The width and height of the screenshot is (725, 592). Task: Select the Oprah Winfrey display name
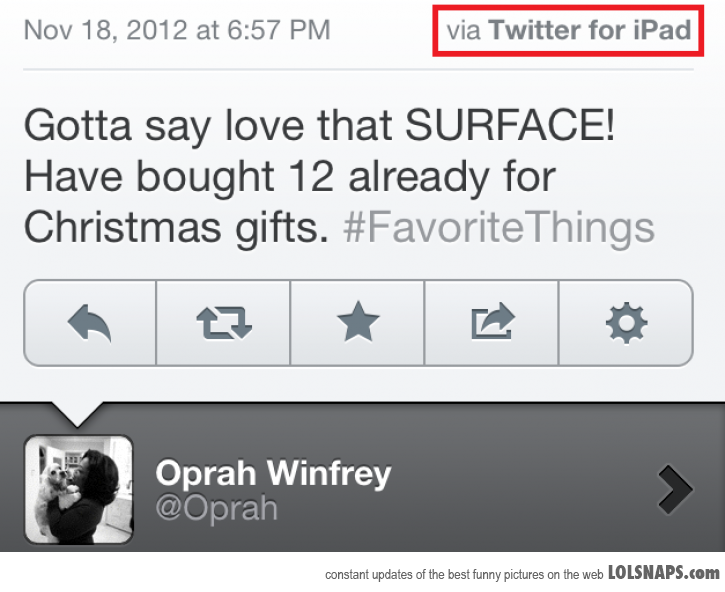pos(273,472)
